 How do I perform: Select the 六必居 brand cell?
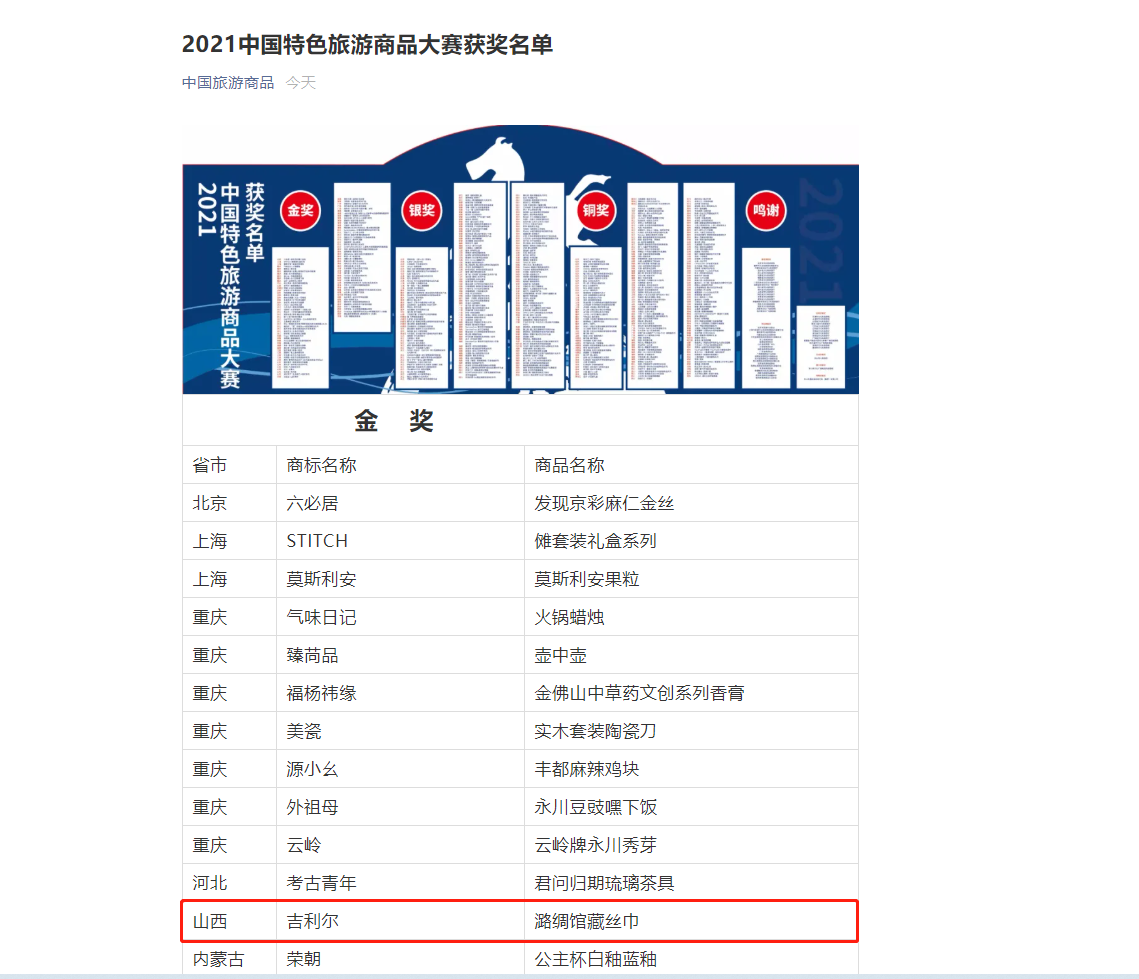(x=400, y=503)
